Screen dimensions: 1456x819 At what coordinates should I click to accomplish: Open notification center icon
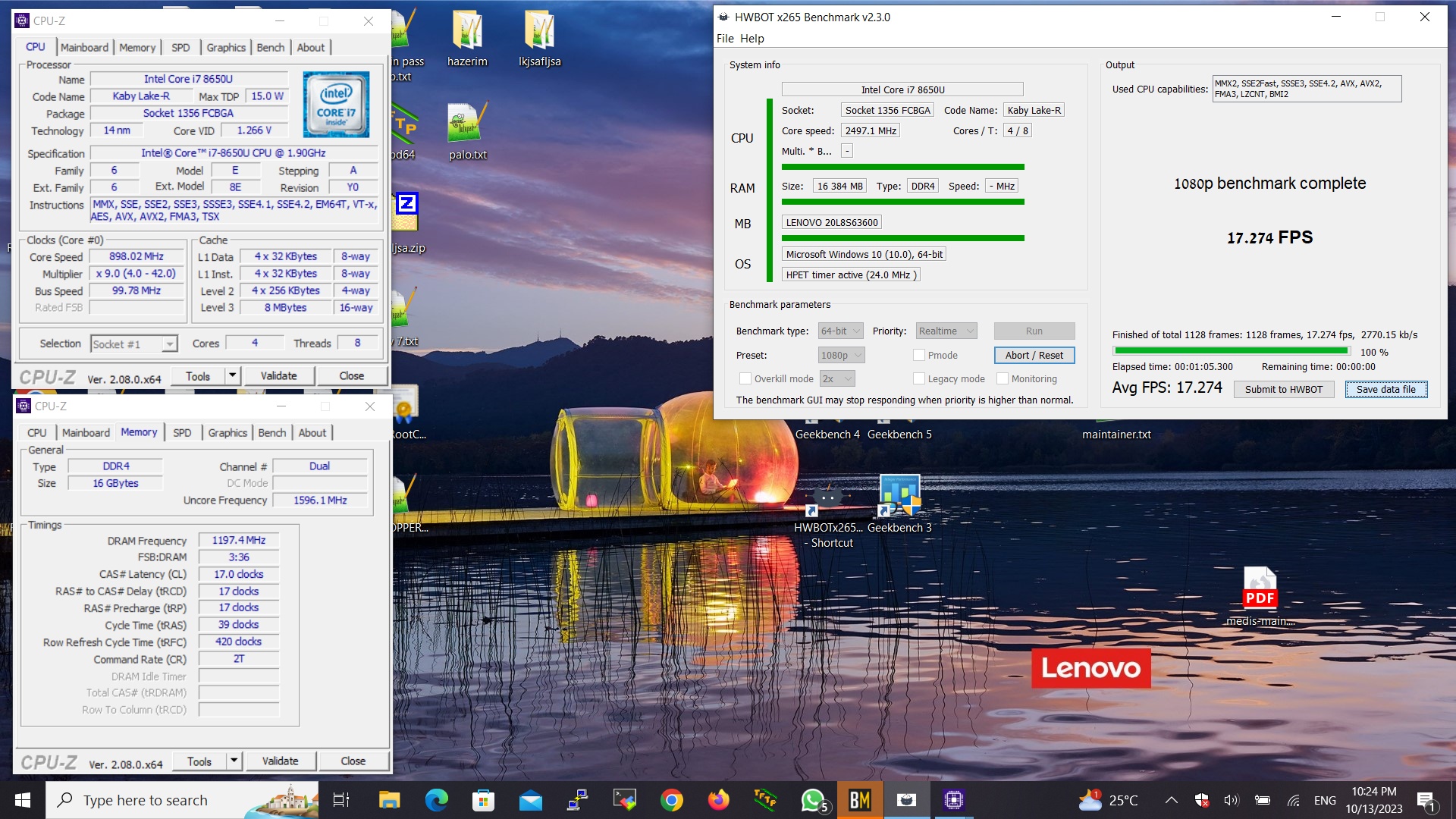pos(1426,800)
